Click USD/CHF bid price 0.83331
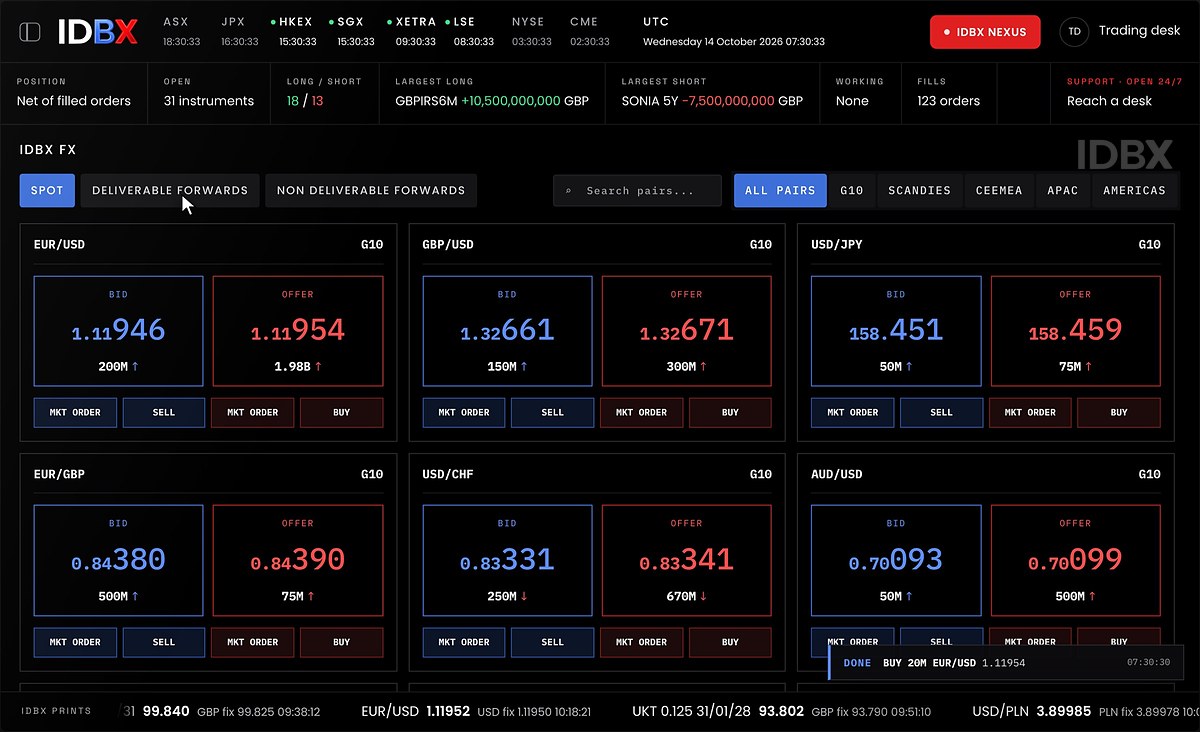 tap(507, 561)
